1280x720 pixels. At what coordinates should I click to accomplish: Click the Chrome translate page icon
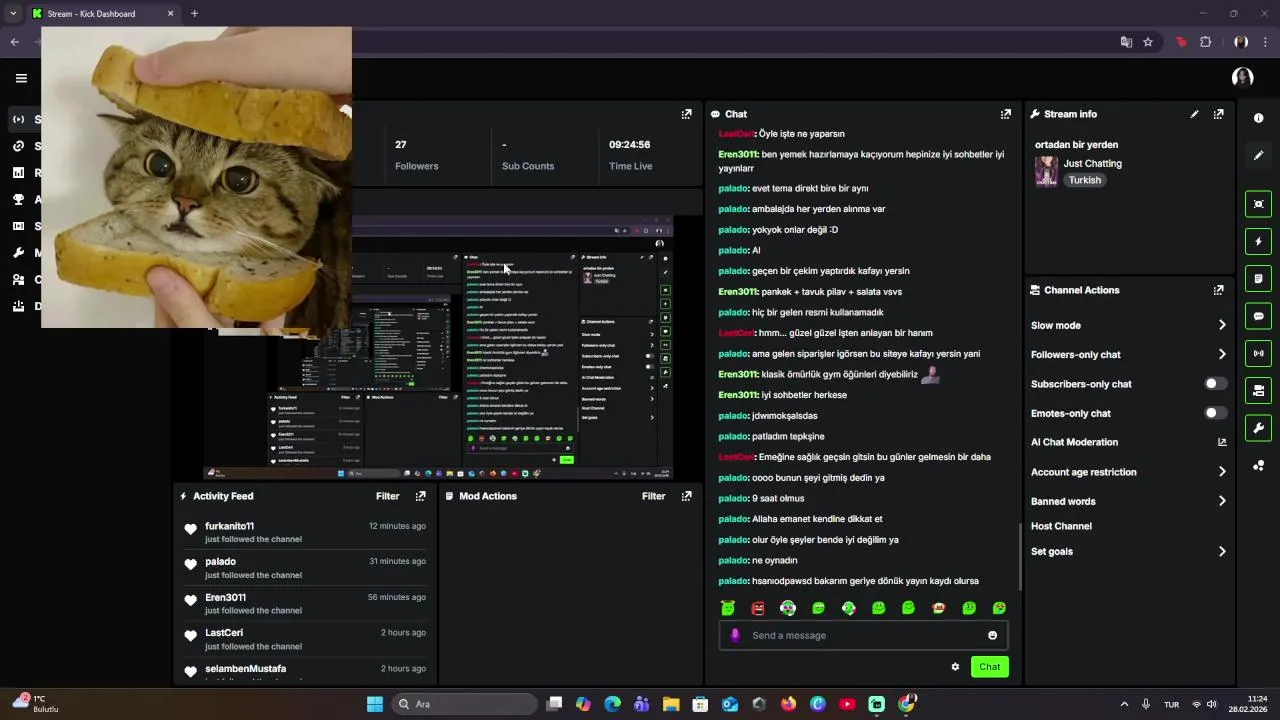(x=1126, y=42)
